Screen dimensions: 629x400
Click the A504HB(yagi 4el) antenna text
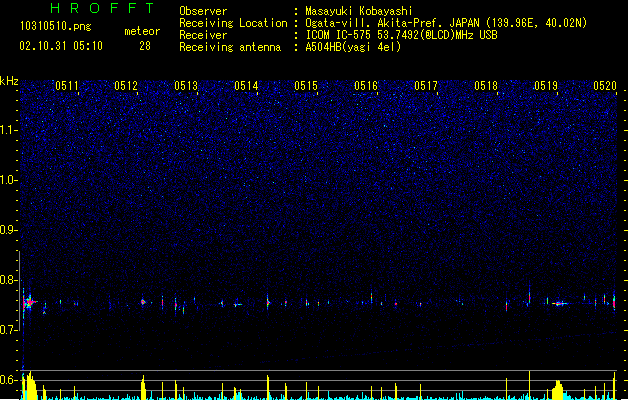pyautogui.click(x=353, y=47)
